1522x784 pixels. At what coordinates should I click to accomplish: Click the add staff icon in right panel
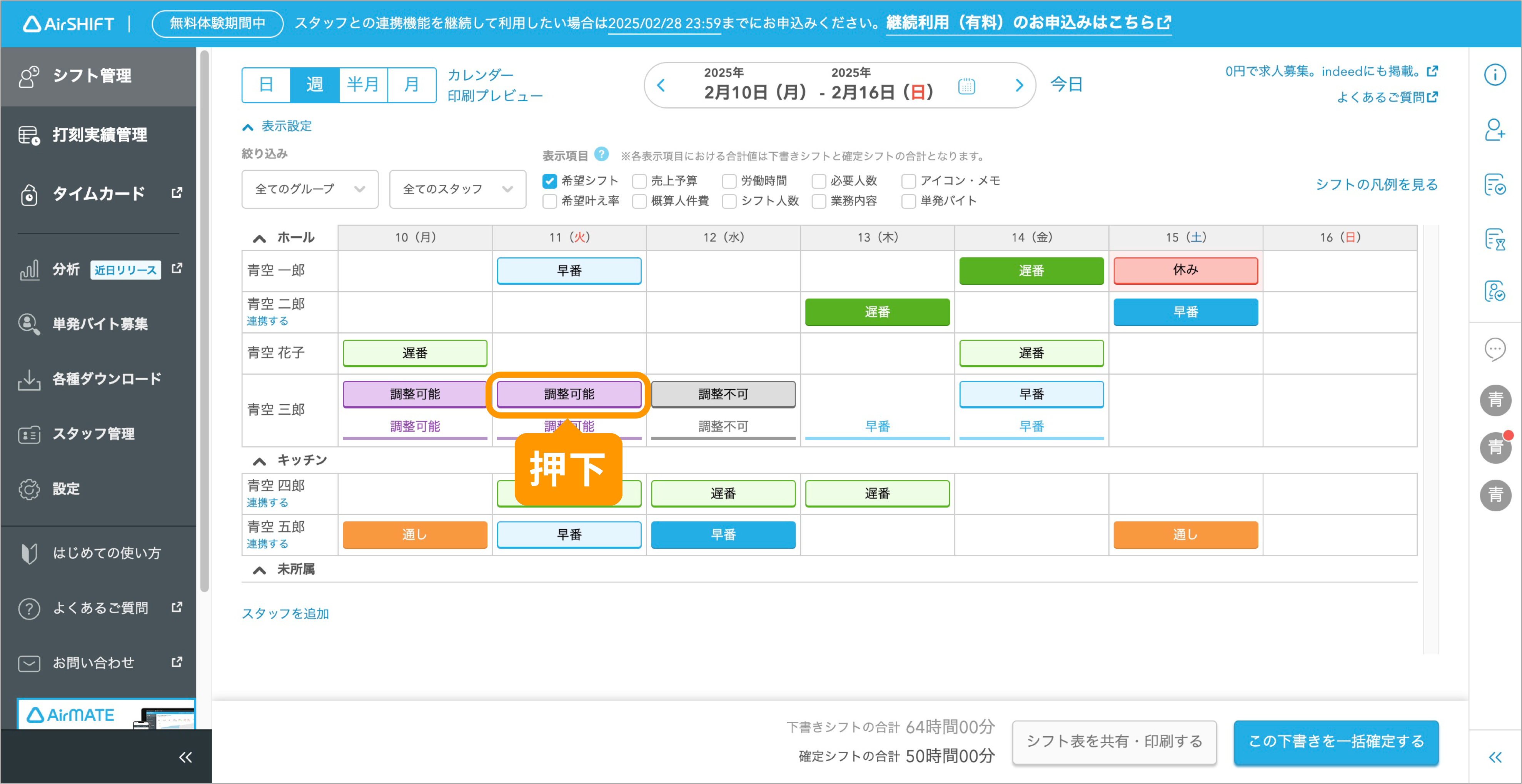[x=1495, y=129]
